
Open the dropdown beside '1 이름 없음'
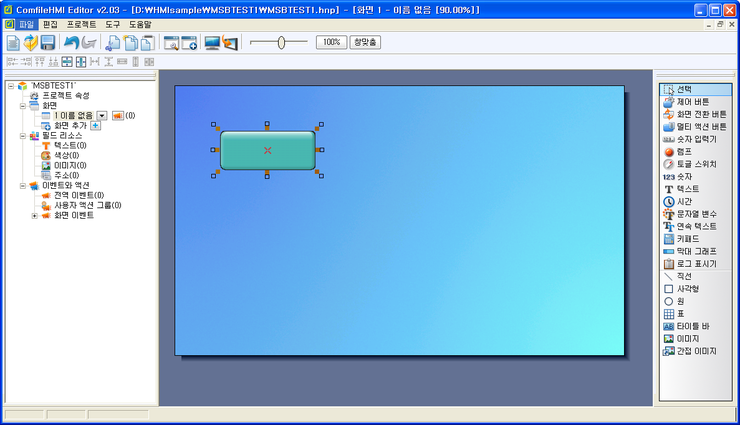point(102,116)
